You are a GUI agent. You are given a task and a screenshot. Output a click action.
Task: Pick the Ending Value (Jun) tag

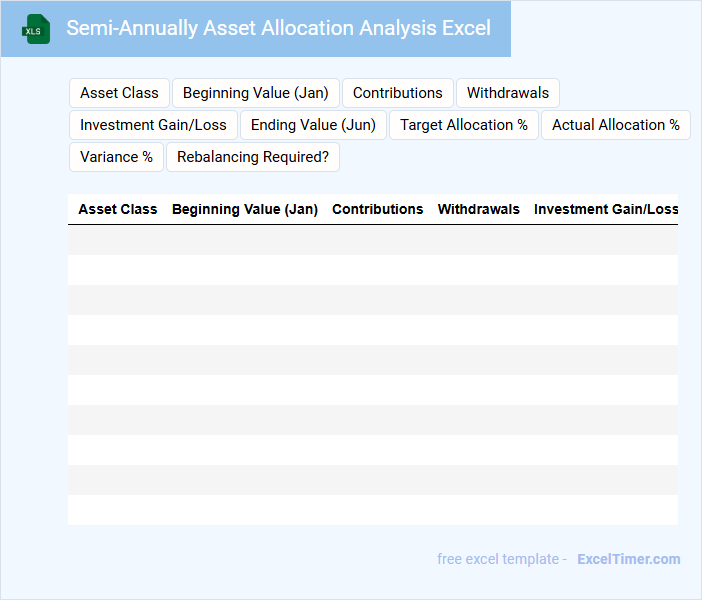pyautogui.click(x=313, y=125)
